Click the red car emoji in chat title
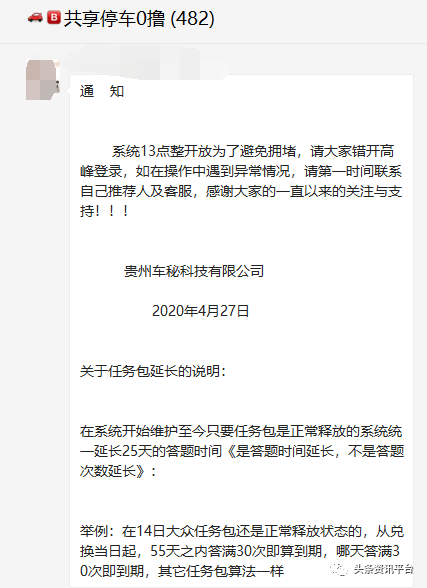 pos(35,18)
